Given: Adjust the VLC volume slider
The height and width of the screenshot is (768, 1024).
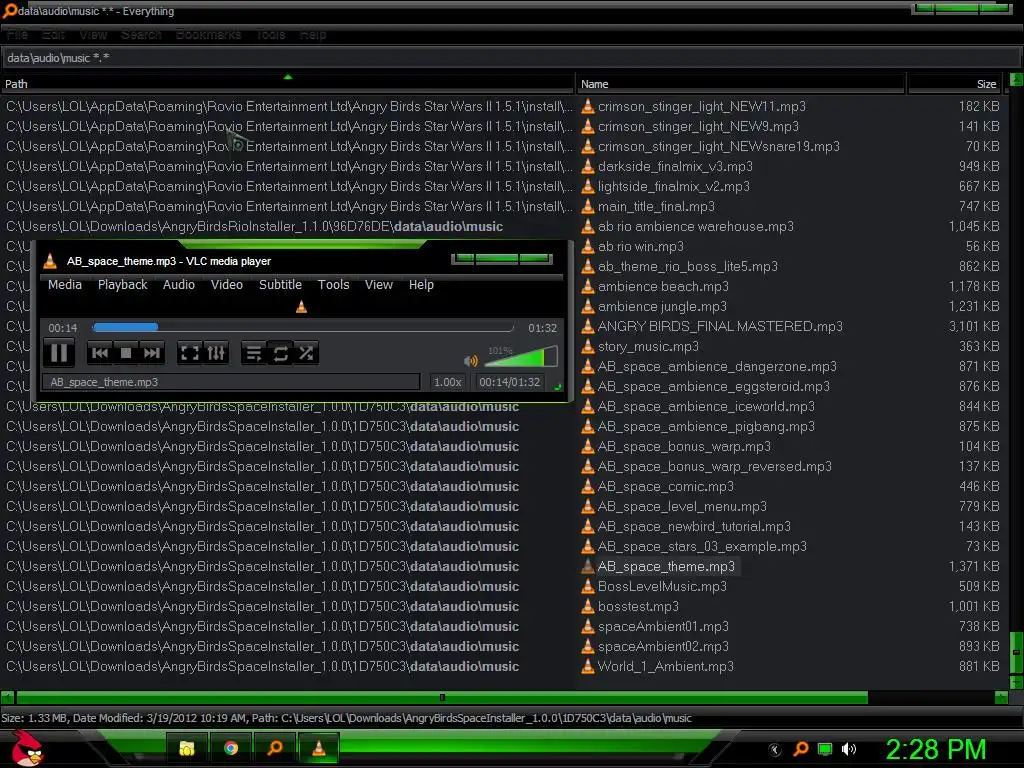Looking at the screenshot, I should pyautogui.click(x=520, y=357).
